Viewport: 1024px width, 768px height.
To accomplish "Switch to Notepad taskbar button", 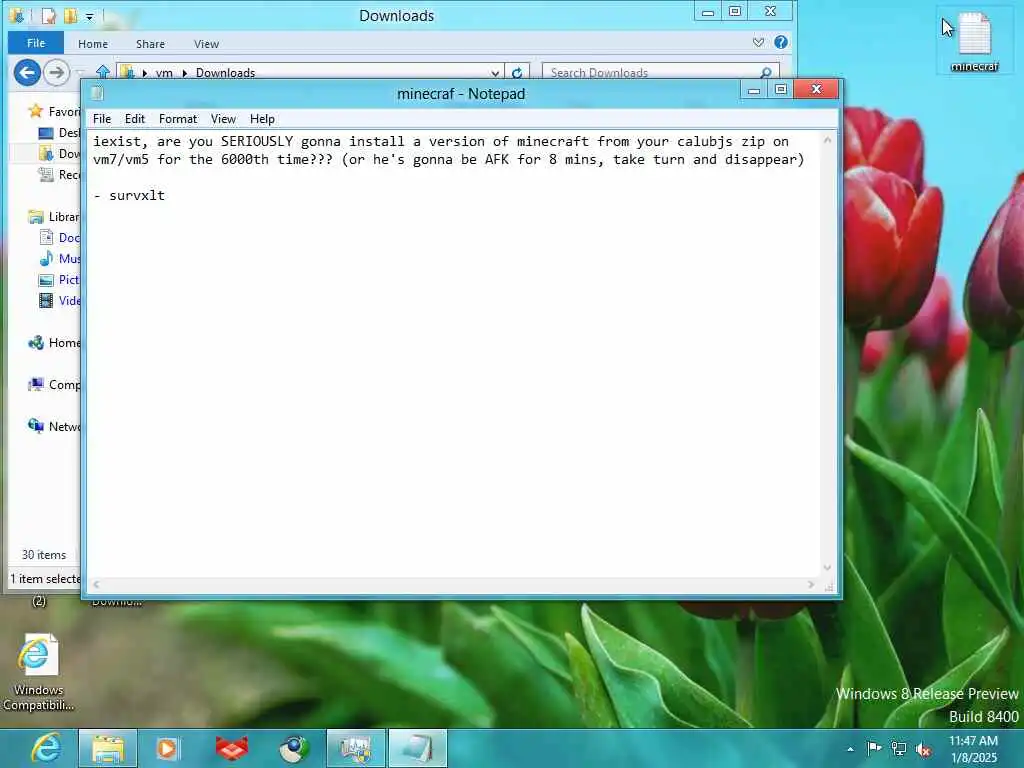I will (x=418, y=748).
